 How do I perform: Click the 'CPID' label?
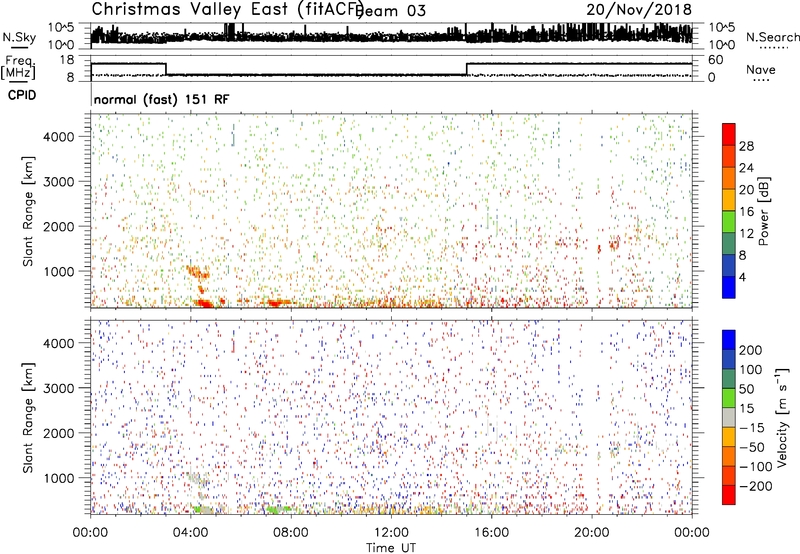pos(22,95)
